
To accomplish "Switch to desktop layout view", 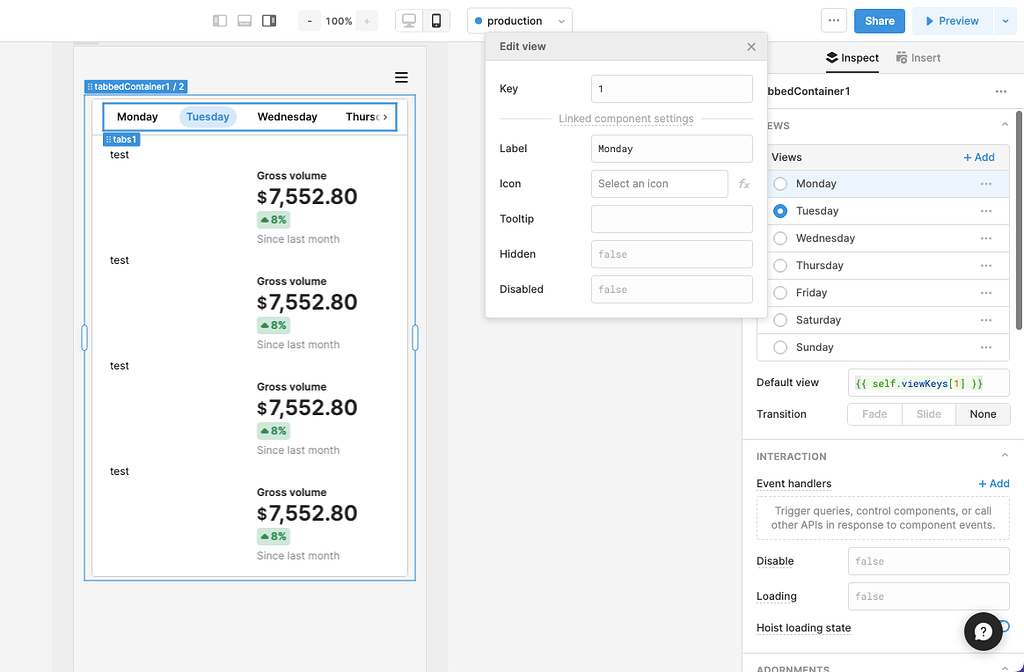I will 409,21.
